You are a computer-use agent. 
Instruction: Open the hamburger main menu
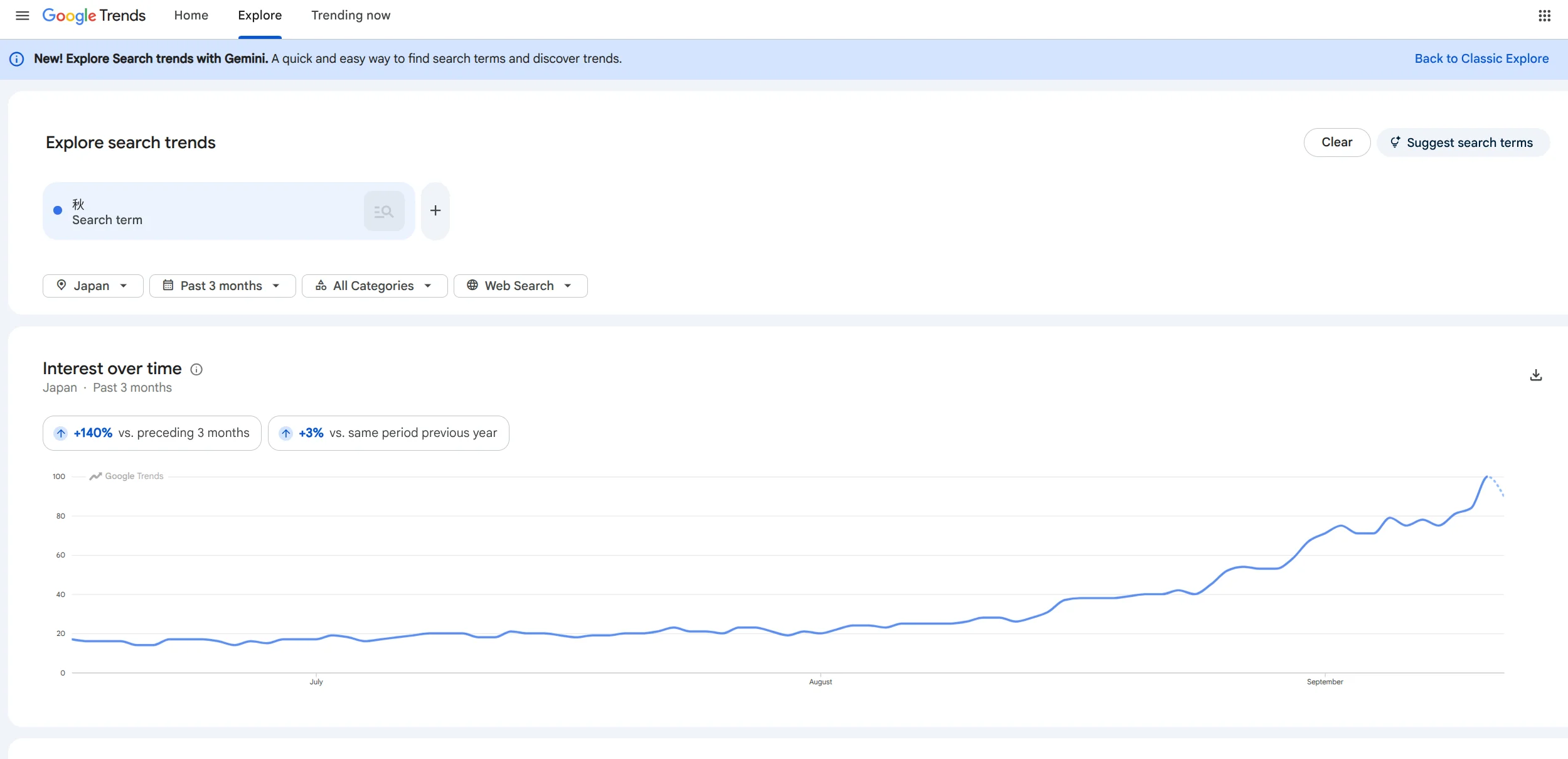[23, 16]
